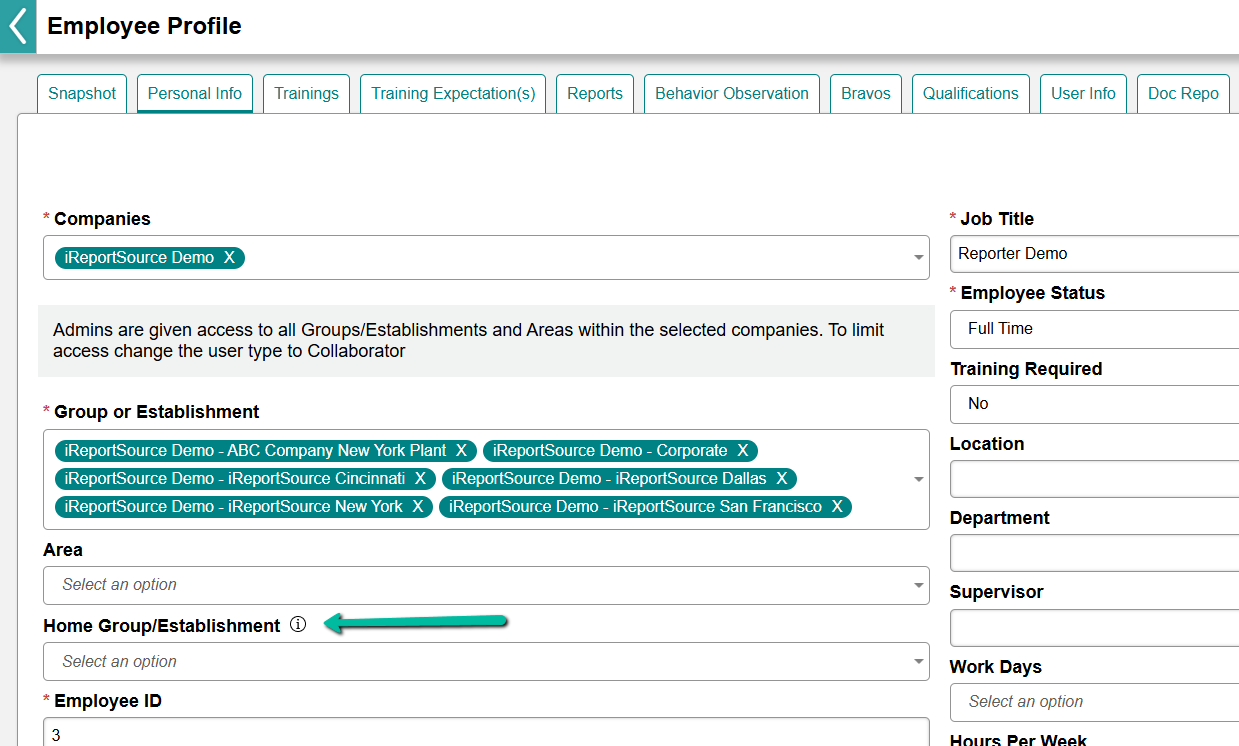Click the Work Days label

click(996, 667)
